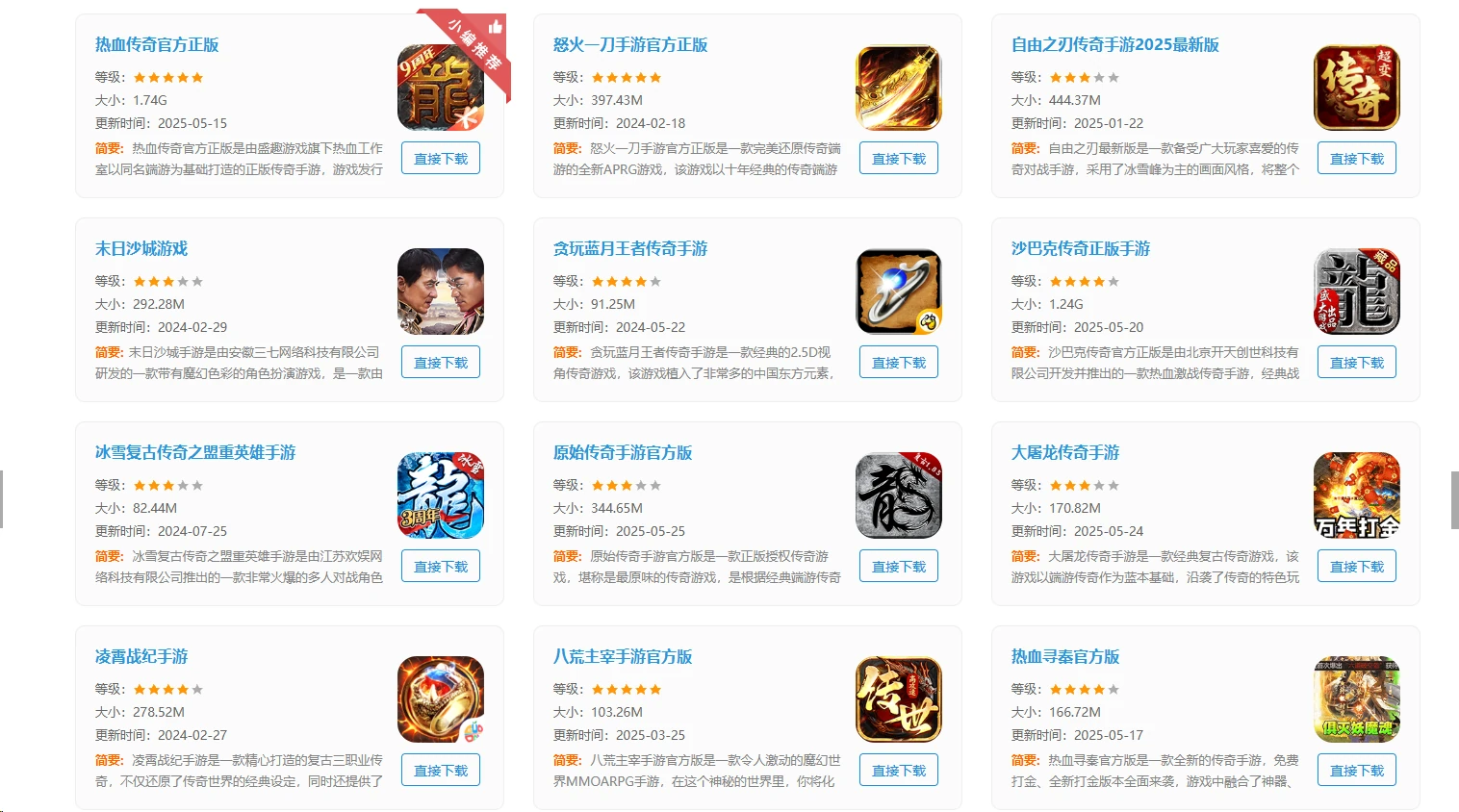Click the 怒火一刀手游官方正版 sword icon
Viewport: 1459px width, 812px height.
tap(899, 88)
